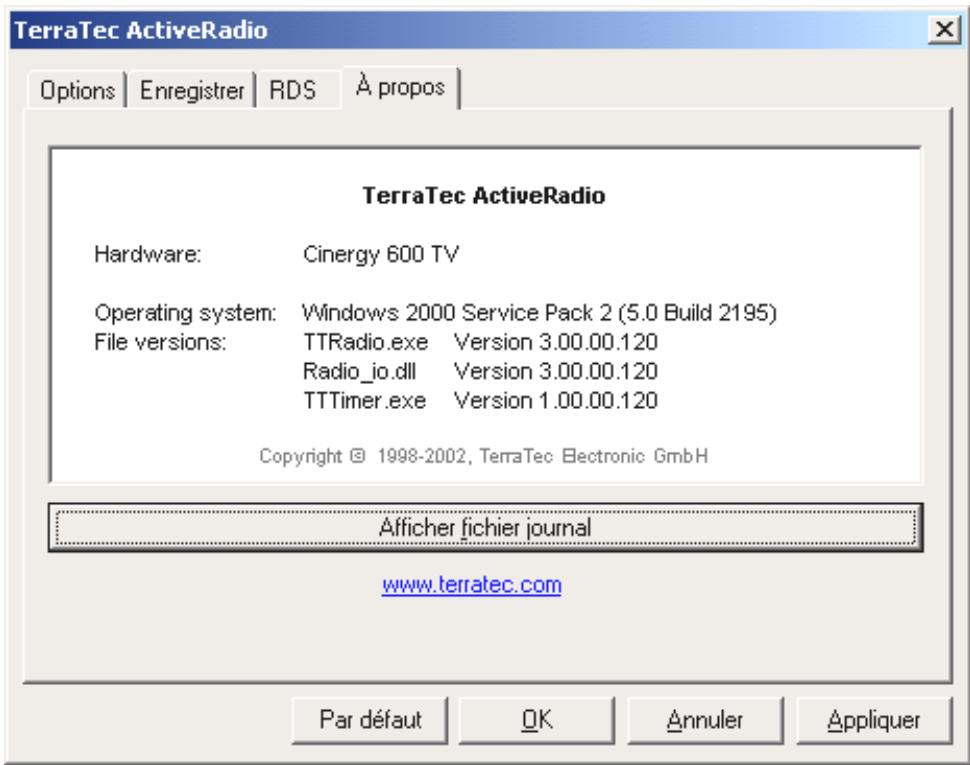
Task: Select the 'Cinergy 600 TV' hardware text
Action: (x=380, y=254)
